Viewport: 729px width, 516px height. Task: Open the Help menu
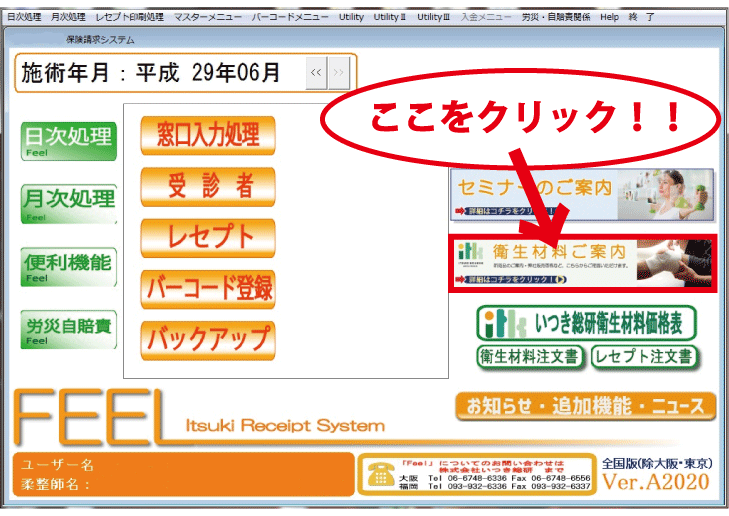click(609, 17)
